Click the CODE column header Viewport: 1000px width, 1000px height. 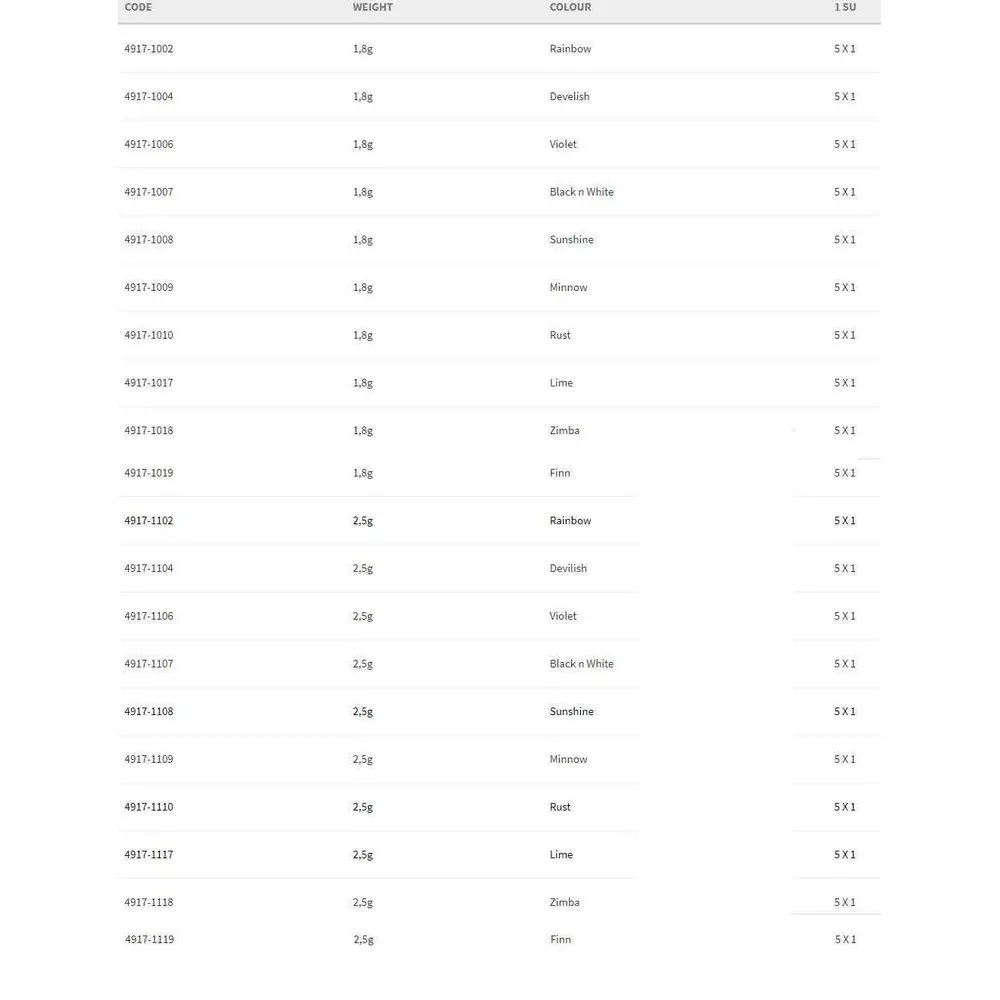pos(138,7)
